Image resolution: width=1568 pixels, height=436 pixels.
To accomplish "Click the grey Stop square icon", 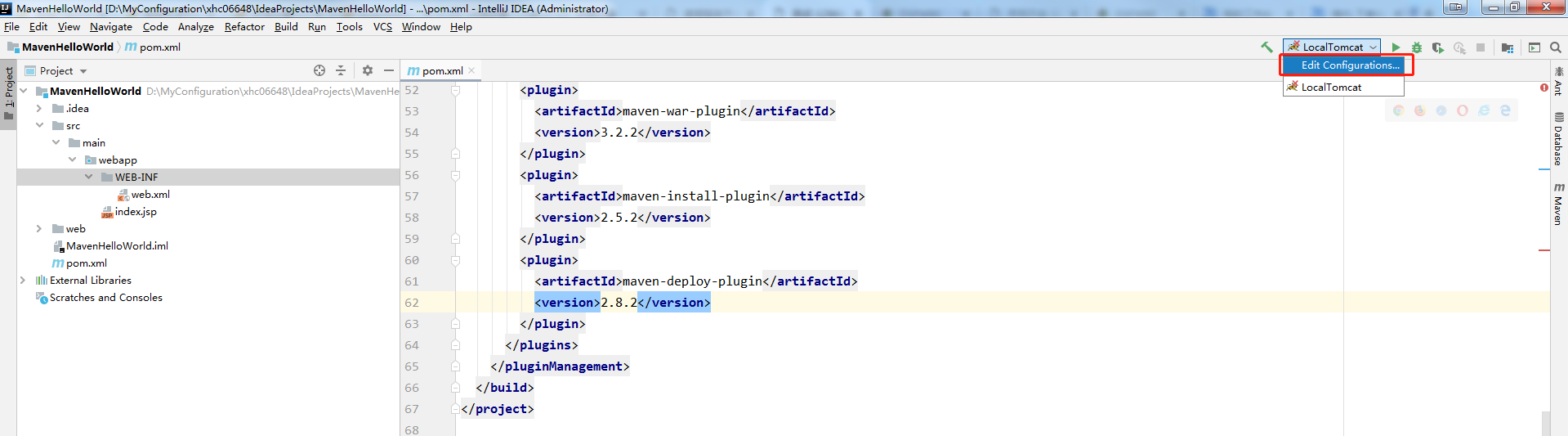I will (1481, 47).
